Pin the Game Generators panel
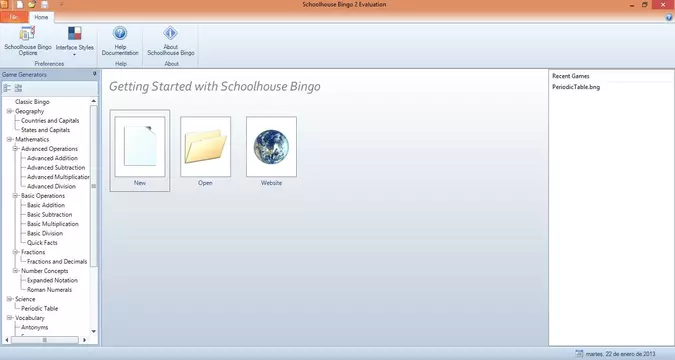This screenshot has height=360, width=675. click(95, 74)
